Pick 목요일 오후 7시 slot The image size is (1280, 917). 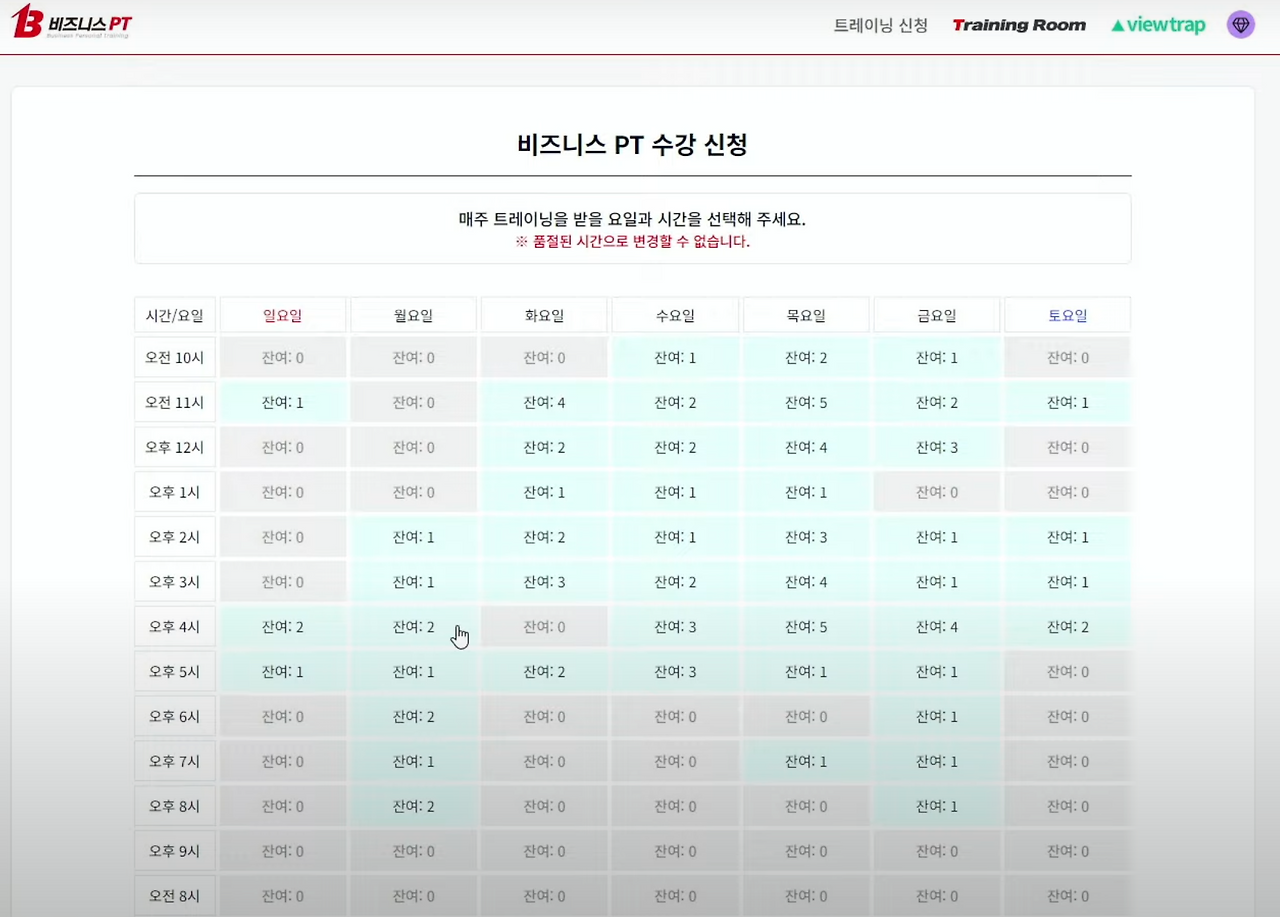coord(806,762)
